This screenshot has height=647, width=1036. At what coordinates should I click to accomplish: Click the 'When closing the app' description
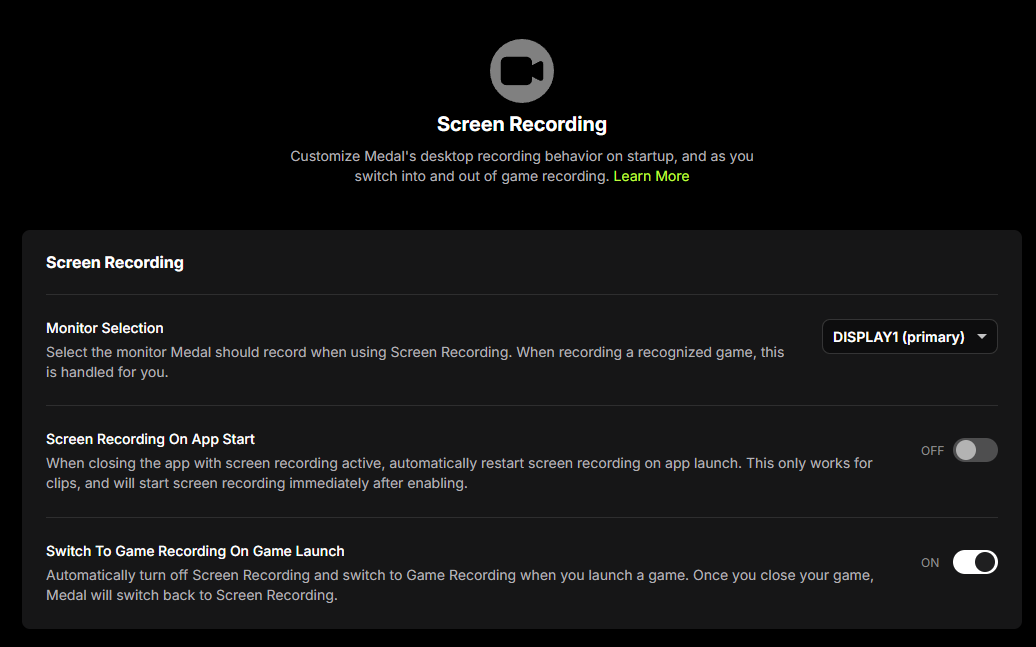point(459,473)
